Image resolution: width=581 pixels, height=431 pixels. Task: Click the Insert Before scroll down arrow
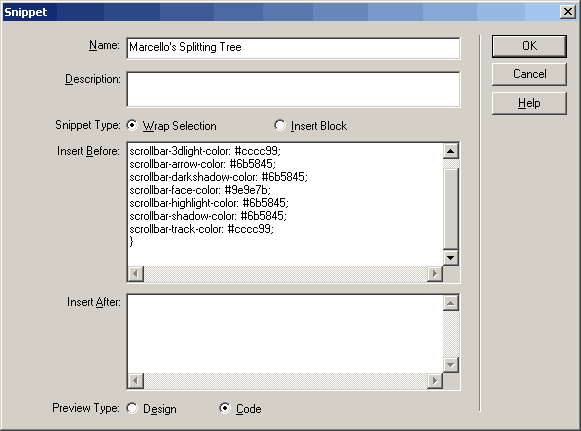[451, 258]
